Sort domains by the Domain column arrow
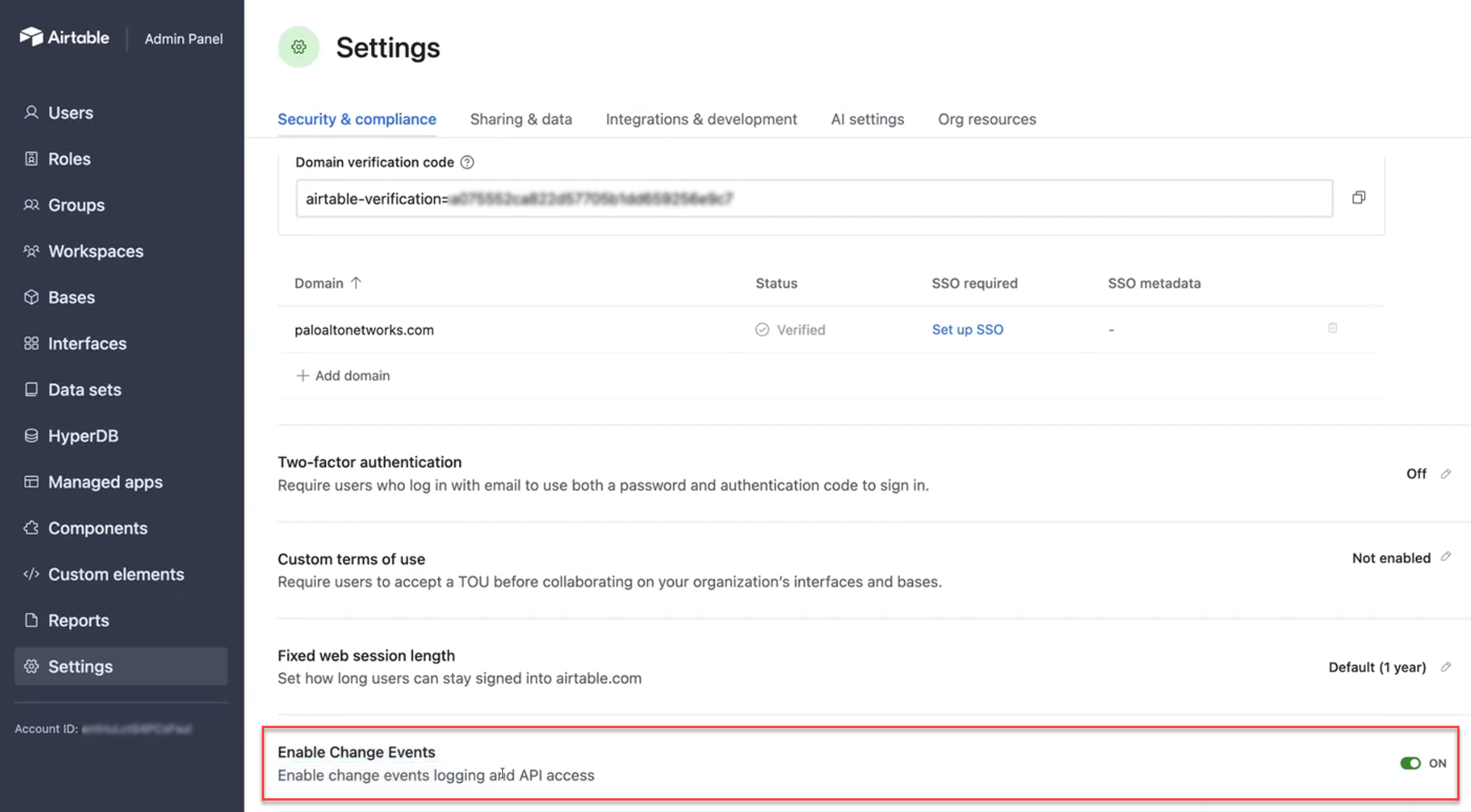 tap(356, 283)
